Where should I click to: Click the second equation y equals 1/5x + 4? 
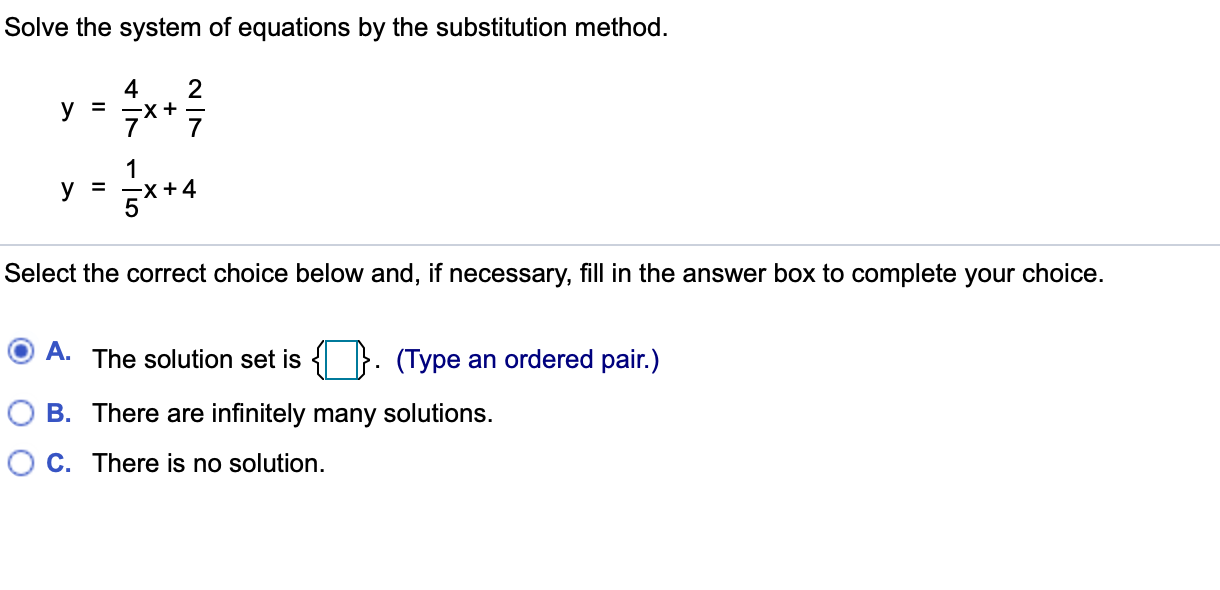(128, 188)
